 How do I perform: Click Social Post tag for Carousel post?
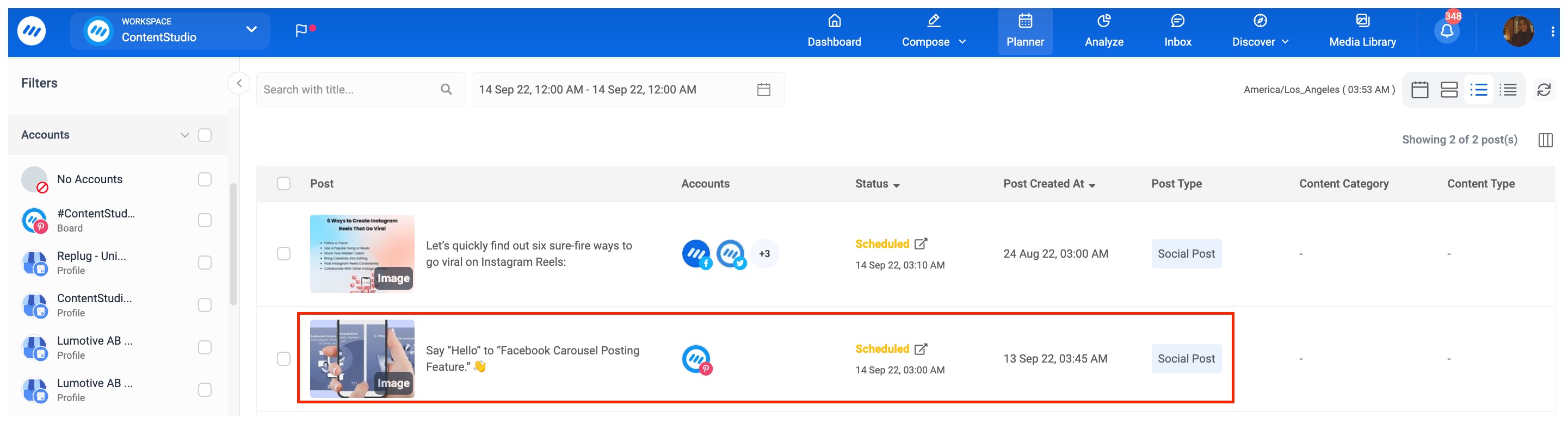pos(1186,359)
